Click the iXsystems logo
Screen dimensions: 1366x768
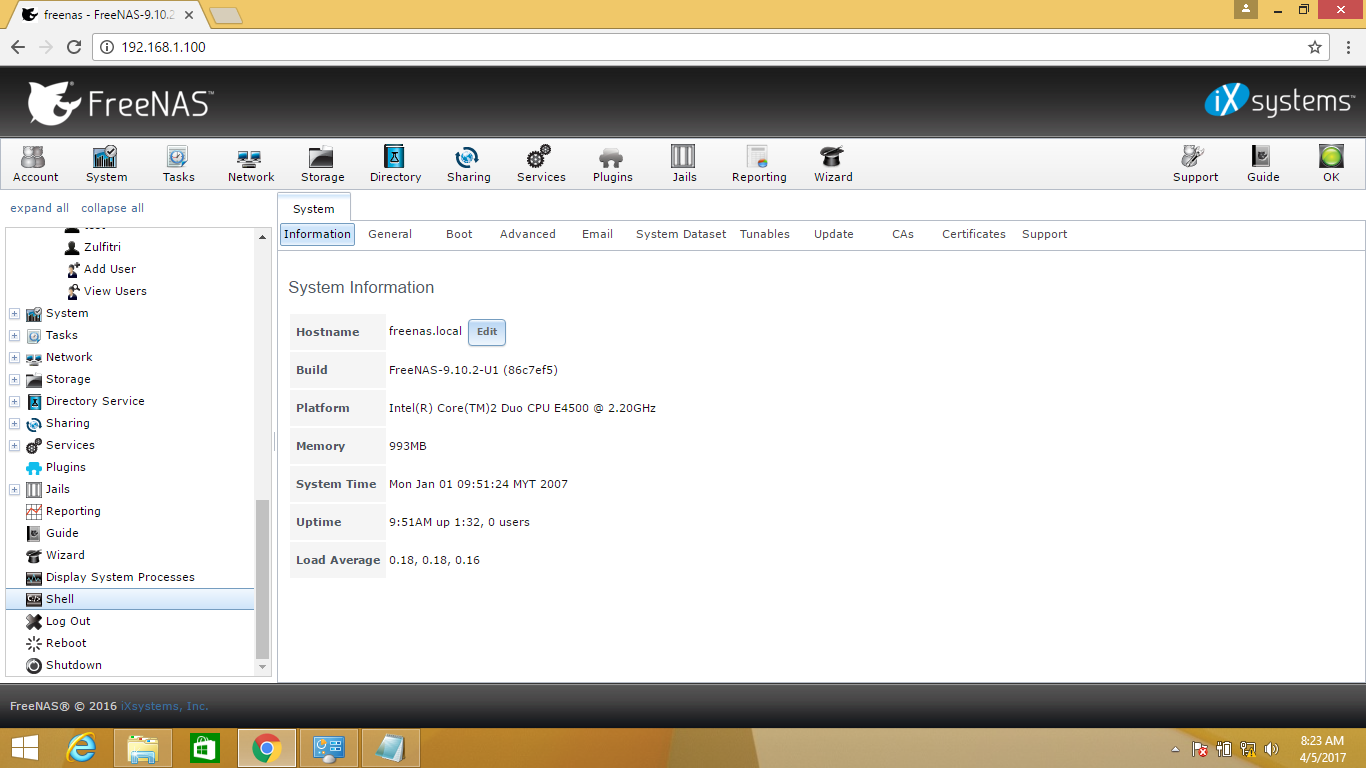point(1279,101)
